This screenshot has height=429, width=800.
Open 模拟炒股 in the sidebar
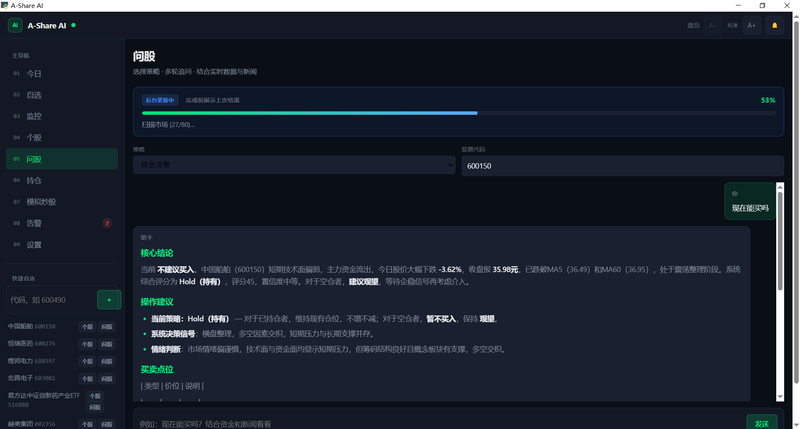[62, 202]
